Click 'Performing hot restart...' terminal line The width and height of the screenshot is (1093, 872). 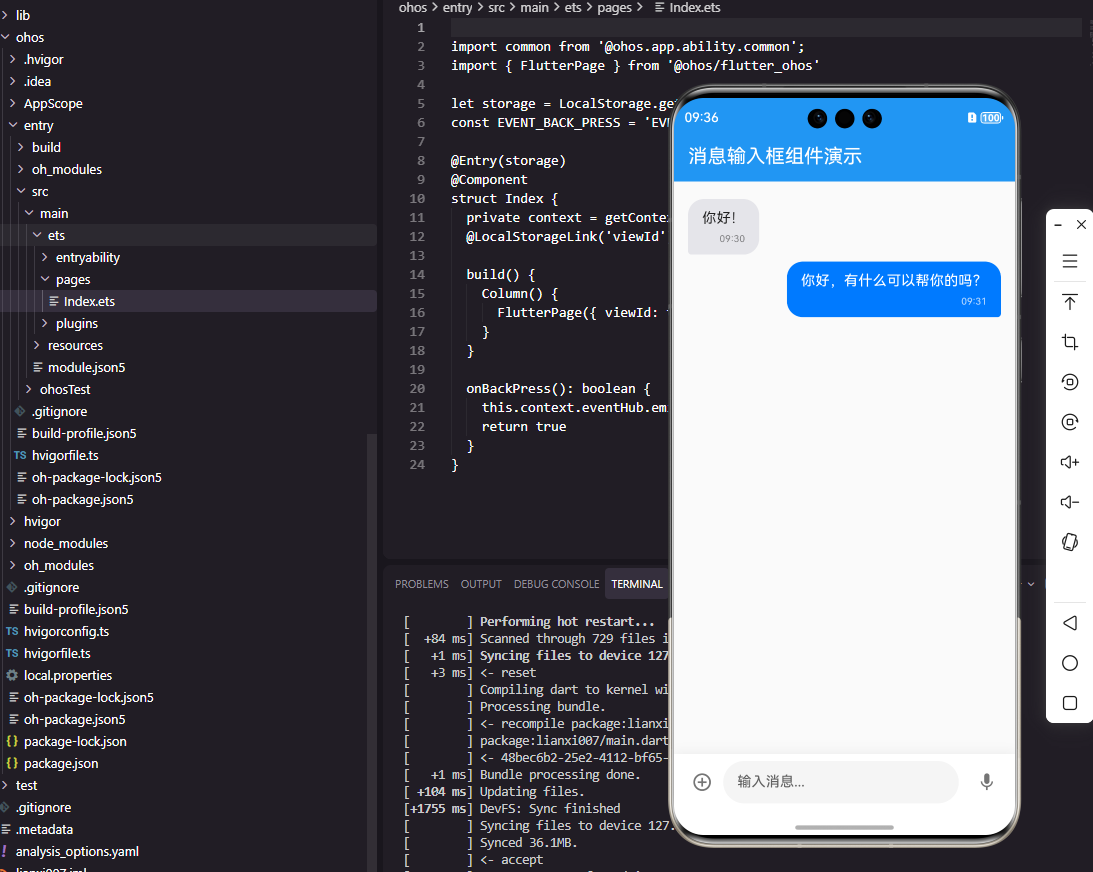click(567, 622)
